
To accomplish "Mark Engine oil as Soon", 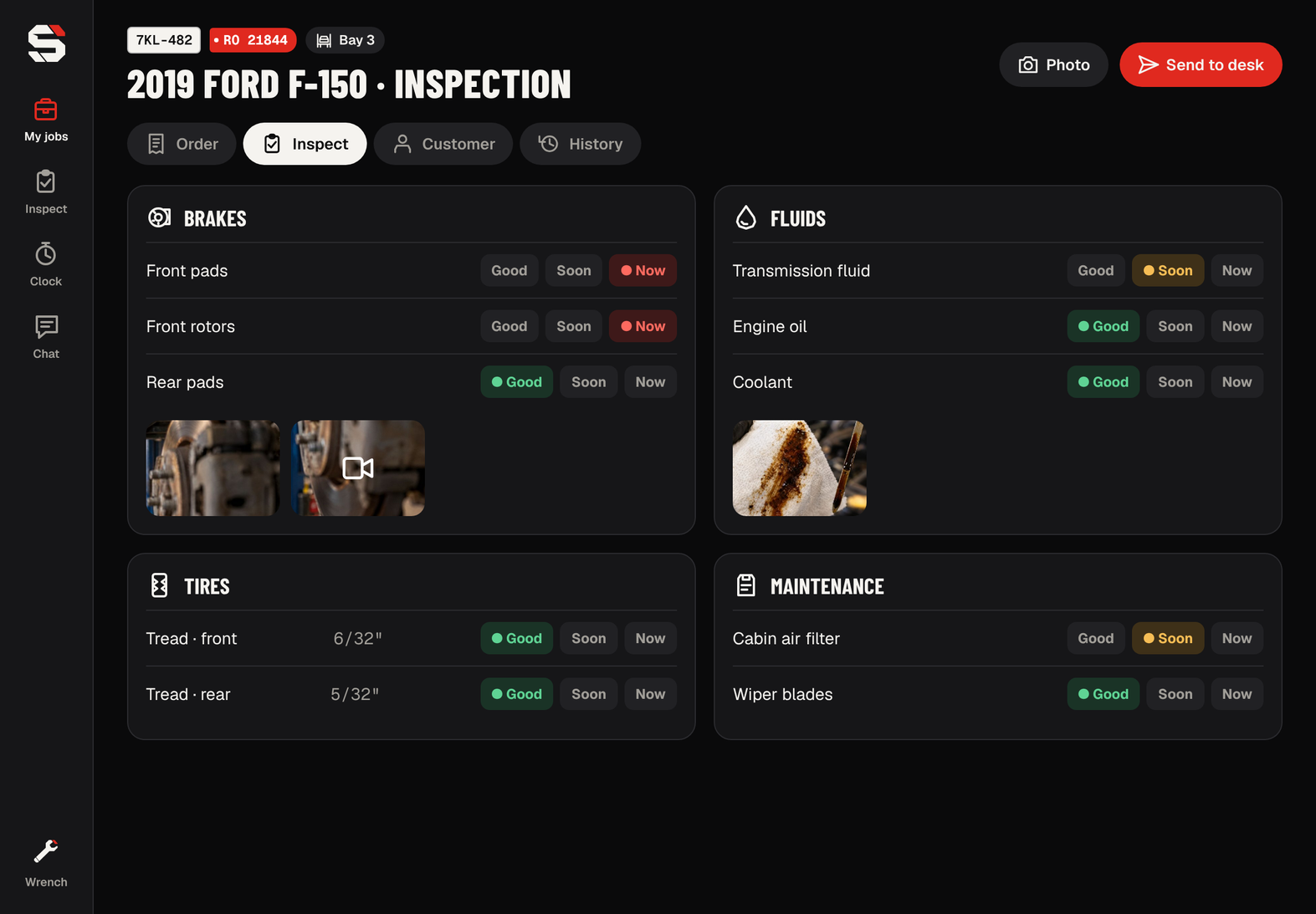I will pos(1175,326).
